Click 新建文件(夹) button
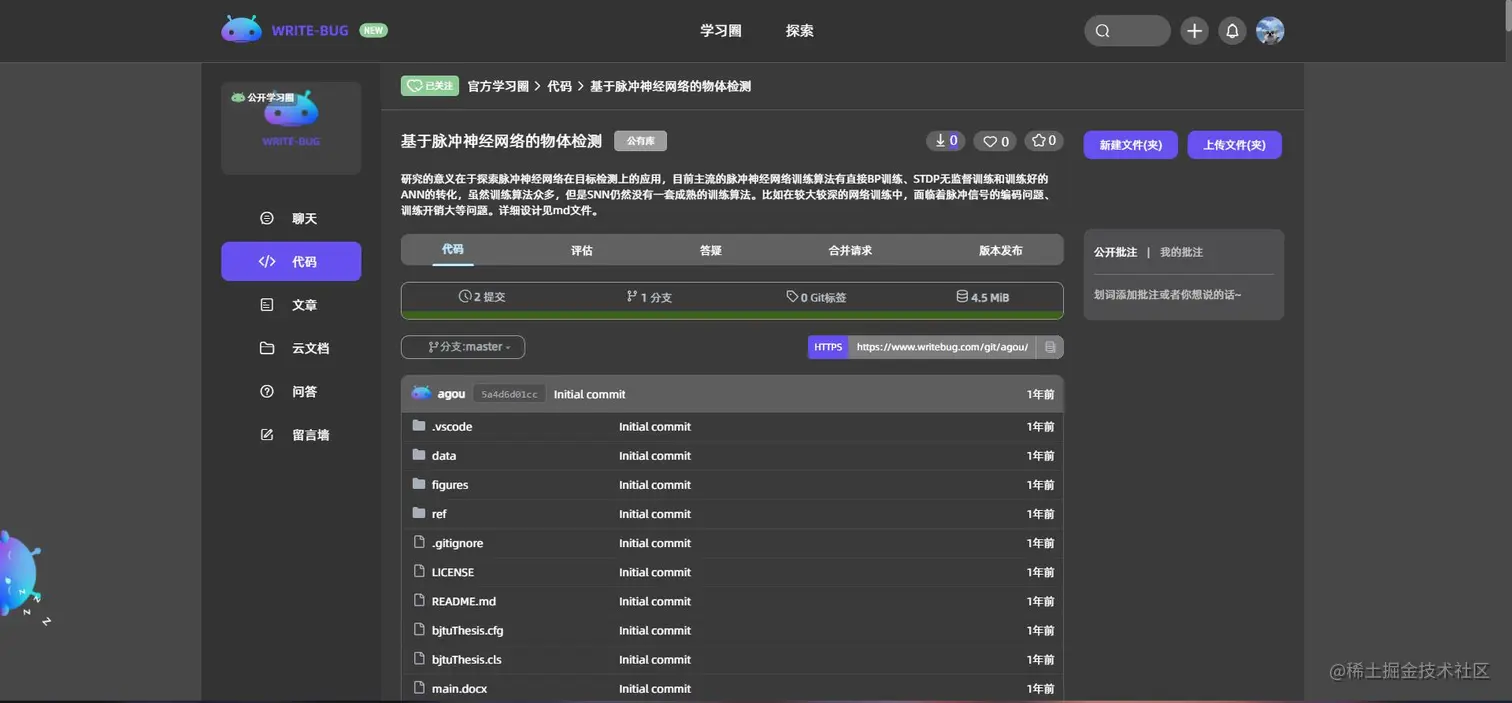This screenshot has height=703, width=1512. (x=1131, y=145)
